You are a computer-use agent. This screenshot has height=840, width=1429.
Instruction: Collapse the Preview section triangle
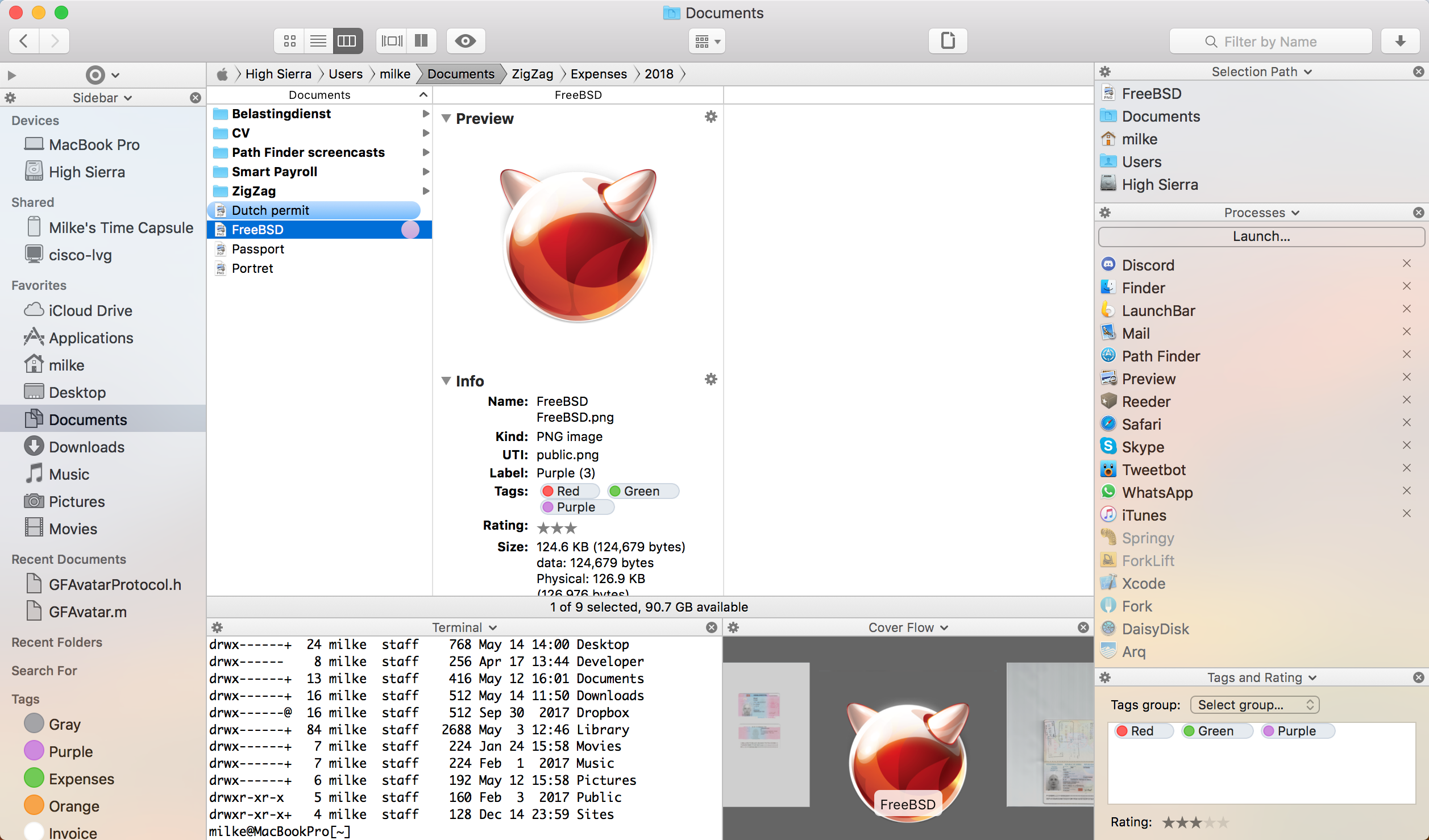pos(446,118)
